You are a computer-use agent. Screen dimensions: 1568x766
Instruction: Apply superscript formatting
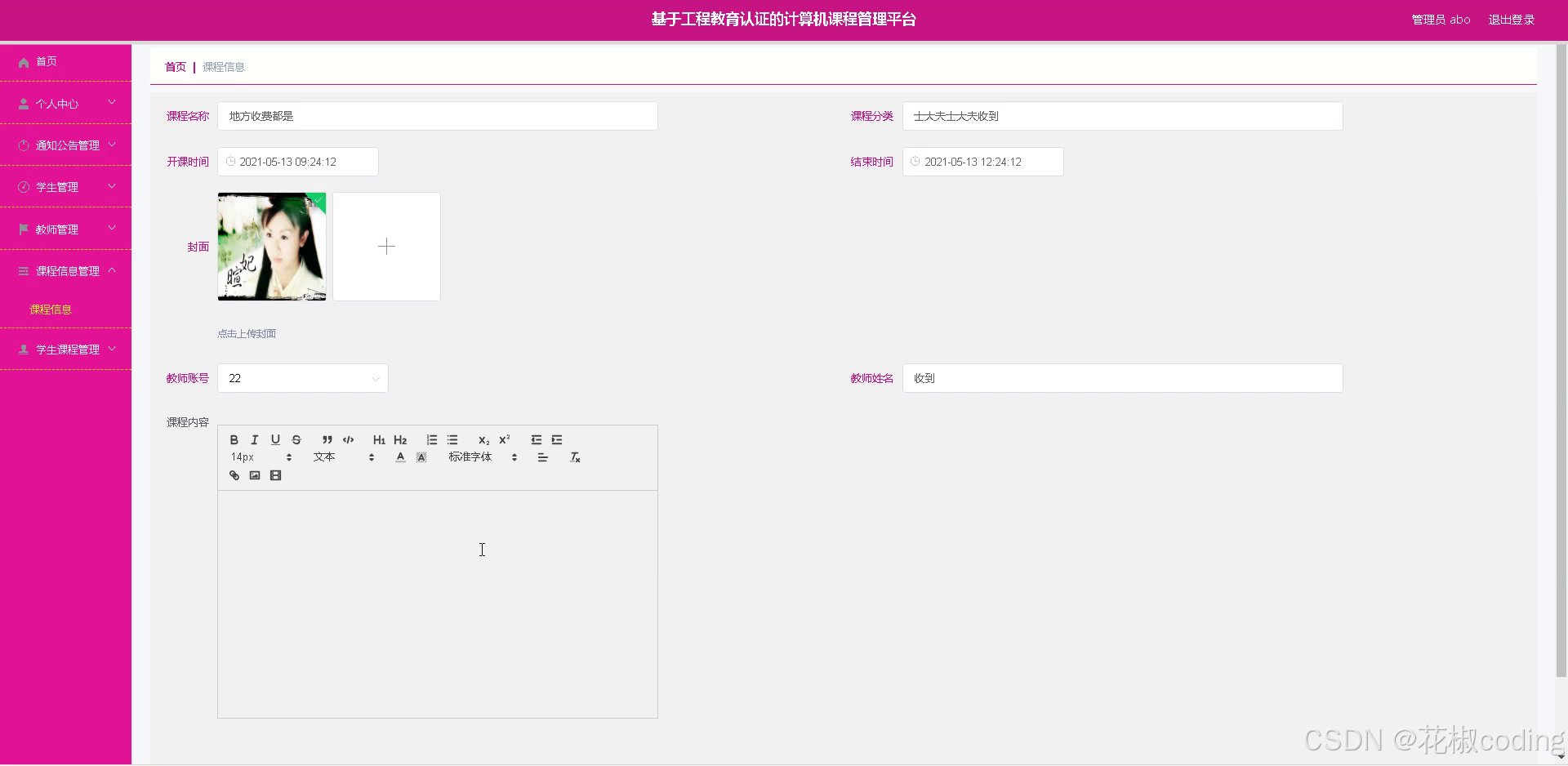[505, 439]
